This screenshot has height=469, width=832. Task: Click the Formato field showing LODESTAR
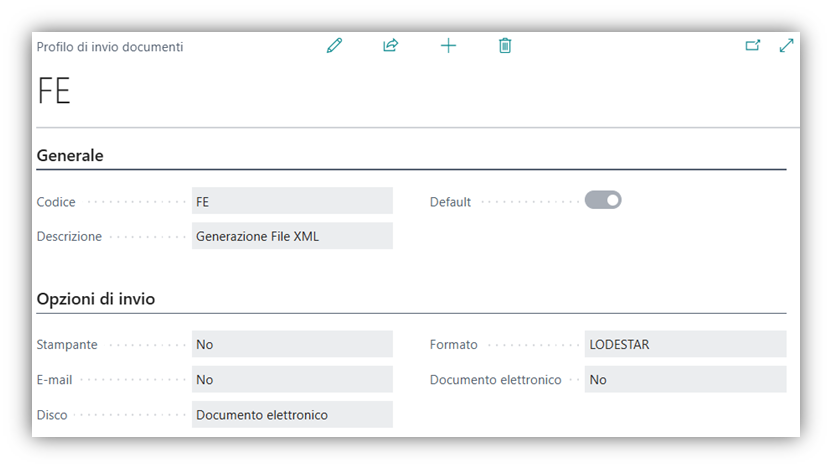pyautogui.click(x=685, y=345)
